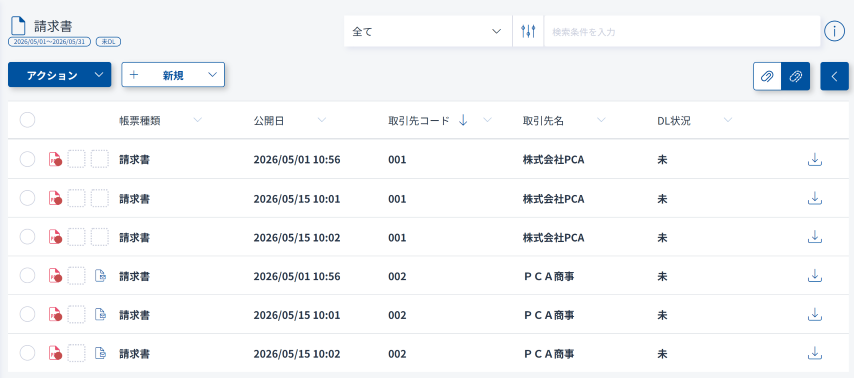Click the 請求書 document icon in header
The height and width of the screenshot is (378, 854).
point(19,26)
